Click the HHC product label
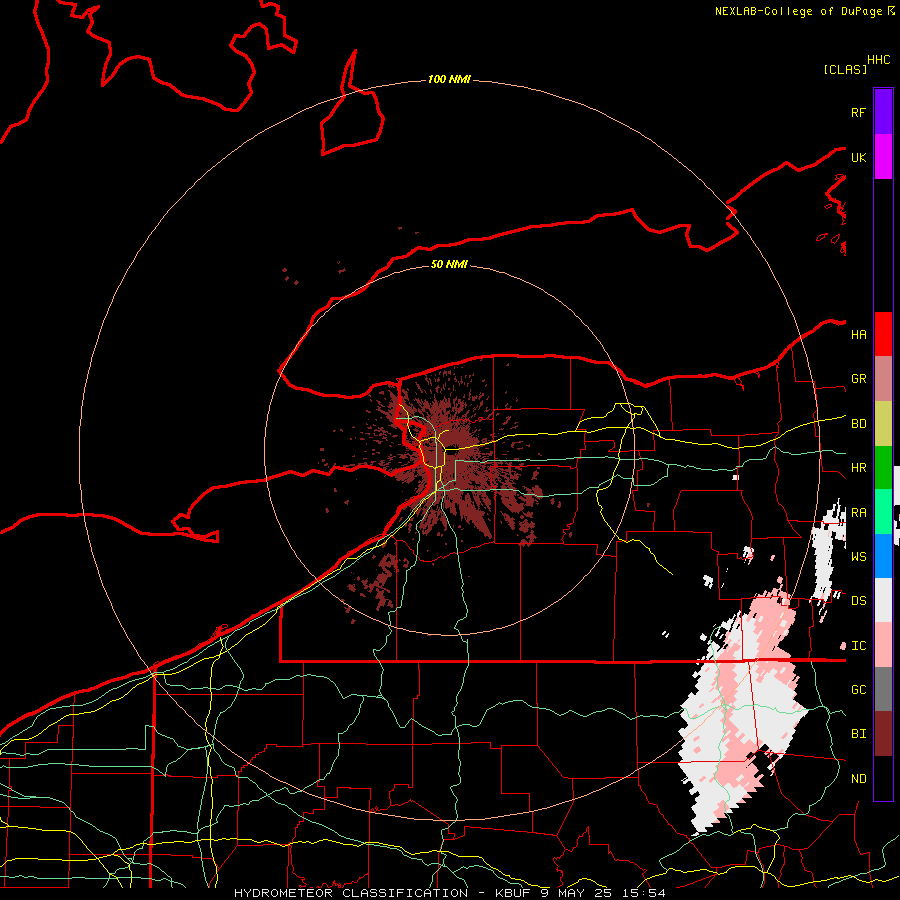Image resolution: width=900 pixels, height=900 pixels. pyautogui.click(x=878, y=60)
